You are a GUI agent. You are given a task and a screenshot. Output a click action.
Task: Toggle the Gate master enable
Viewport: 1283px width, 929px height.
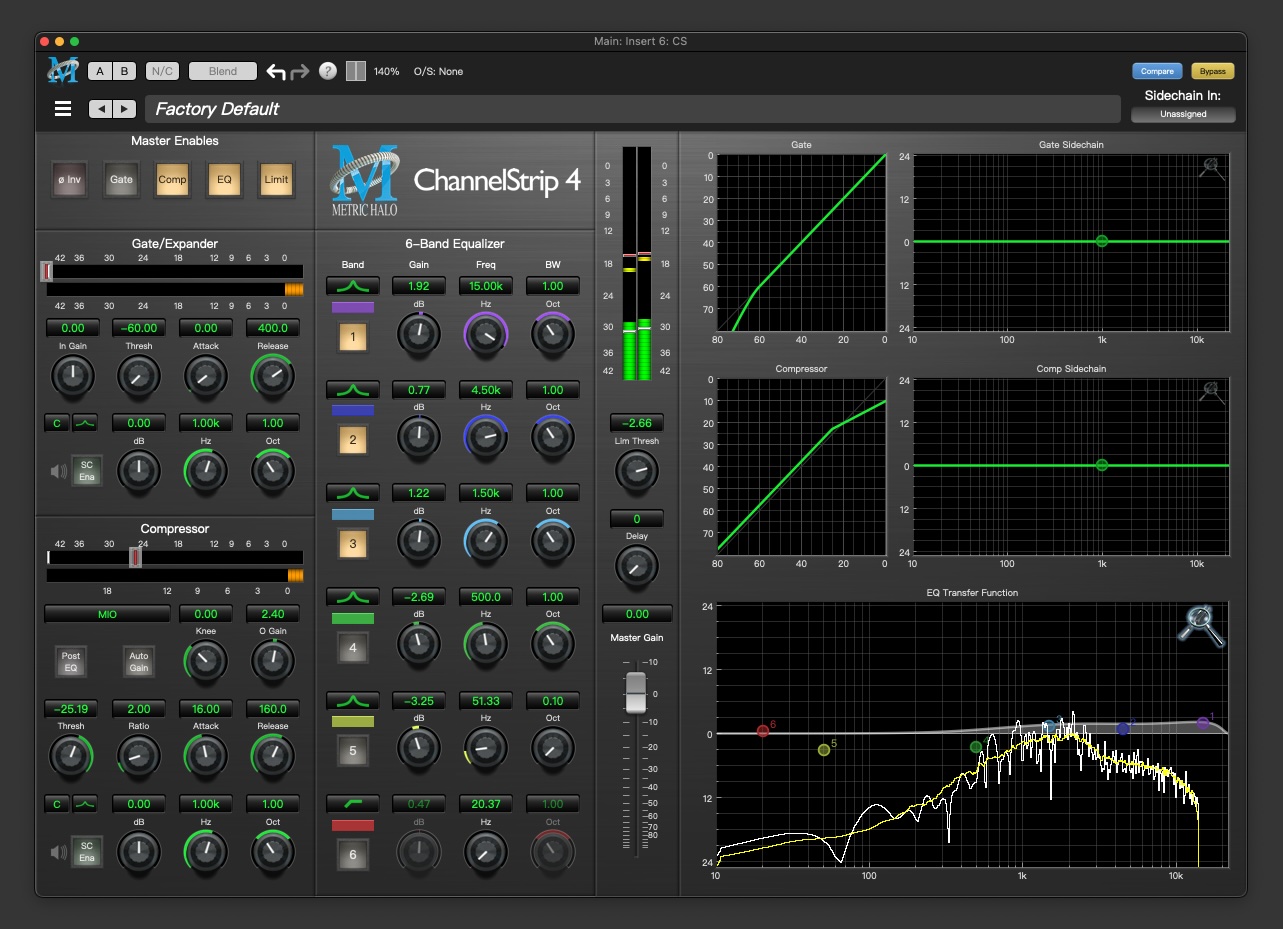pyautogui.click(x=121, y=180)
